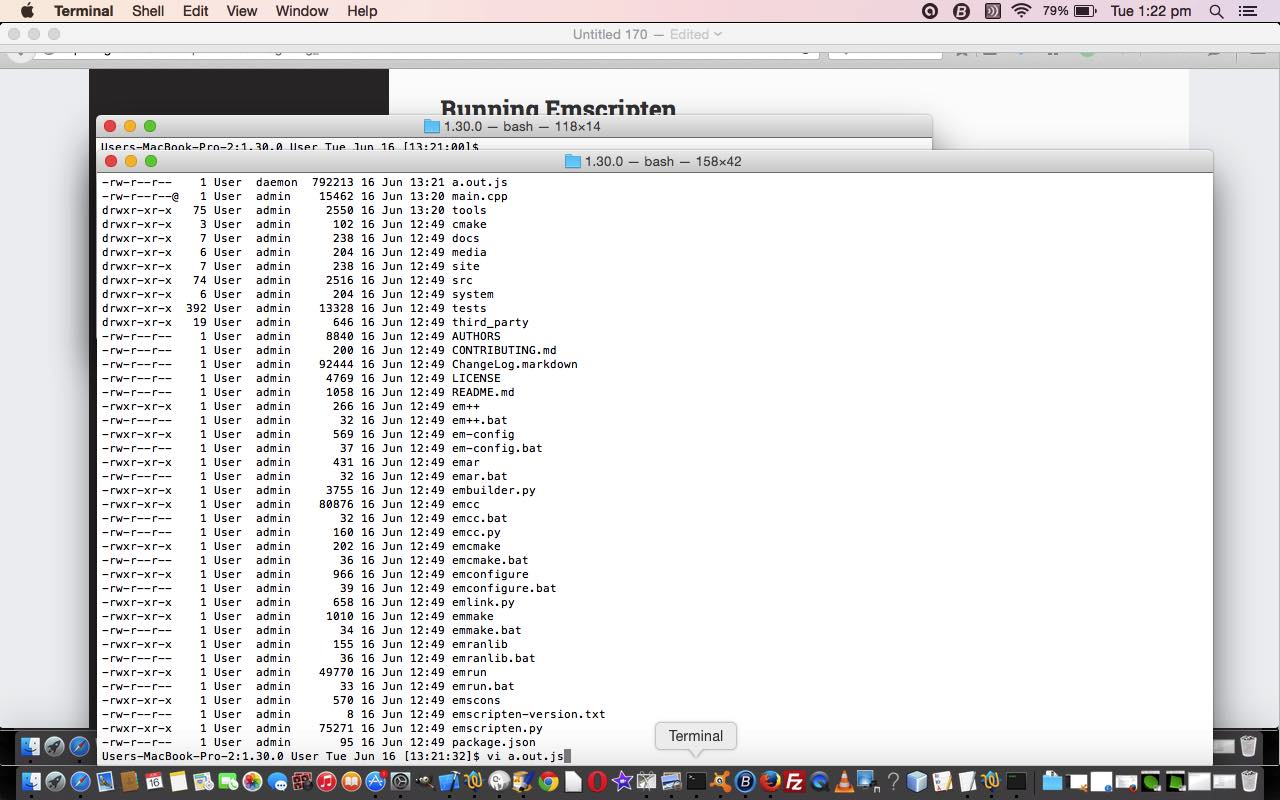Launch Firefox from the Dock
The width and height of the screenshot is (1280, 800).
click(770, 781)
